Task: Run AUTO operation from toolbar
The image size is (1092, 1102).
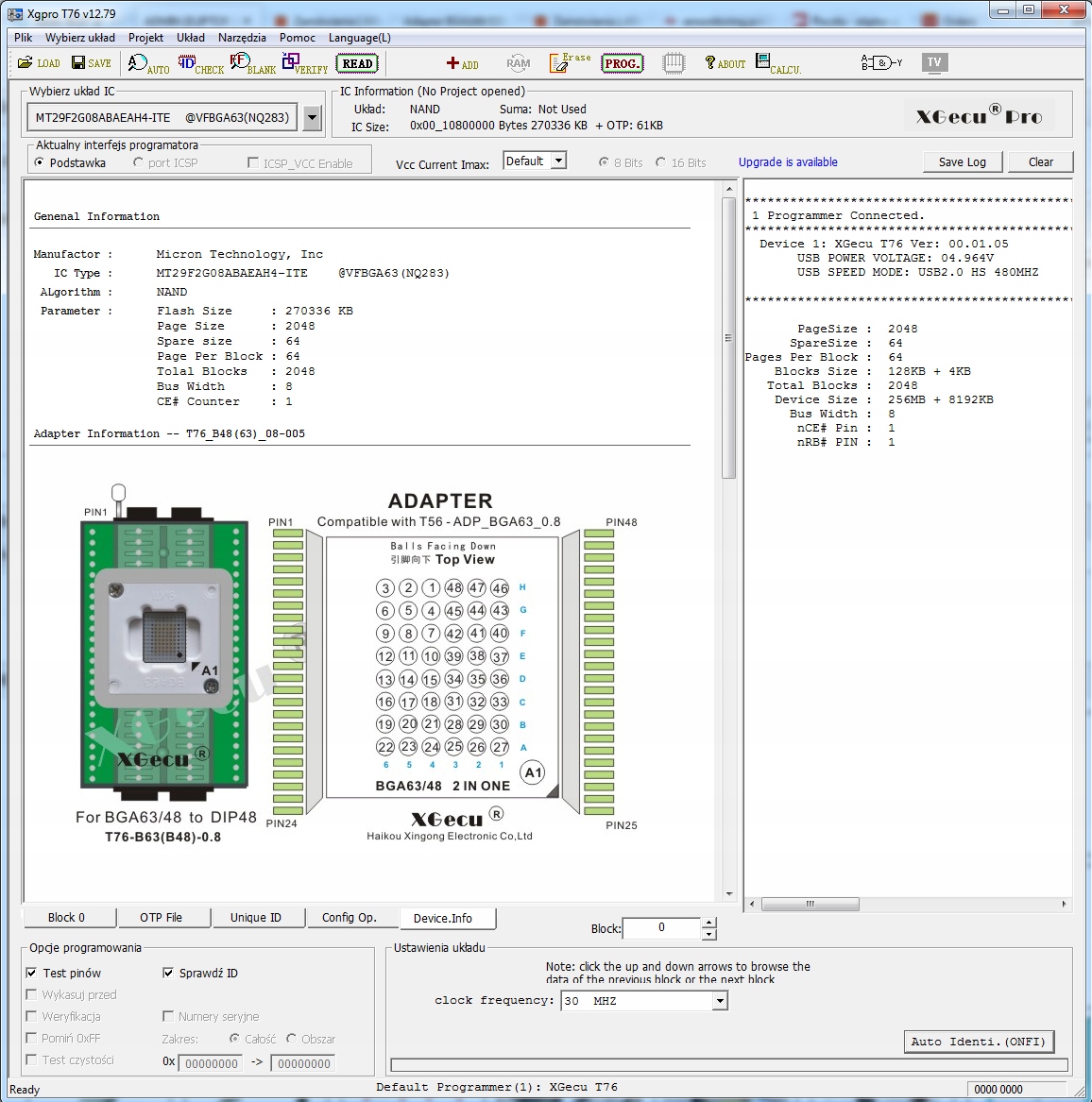Action: (x=148, y=64)
